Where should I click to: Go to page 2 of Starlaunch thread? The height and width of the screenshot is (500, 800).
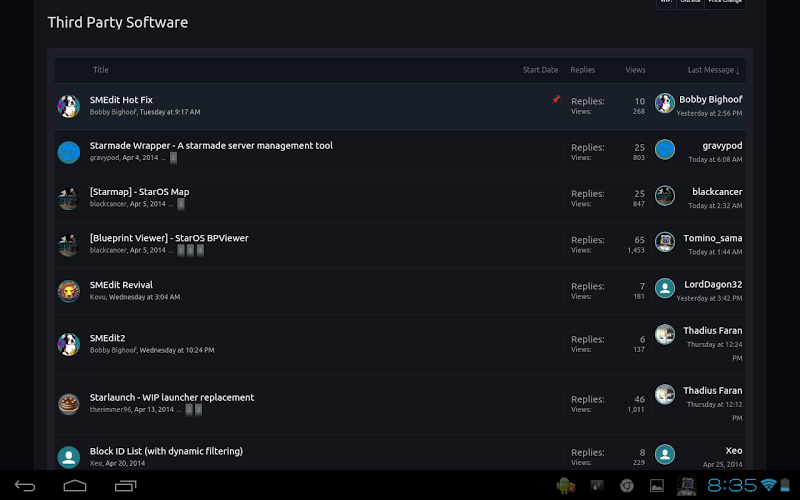click(189, 410)
